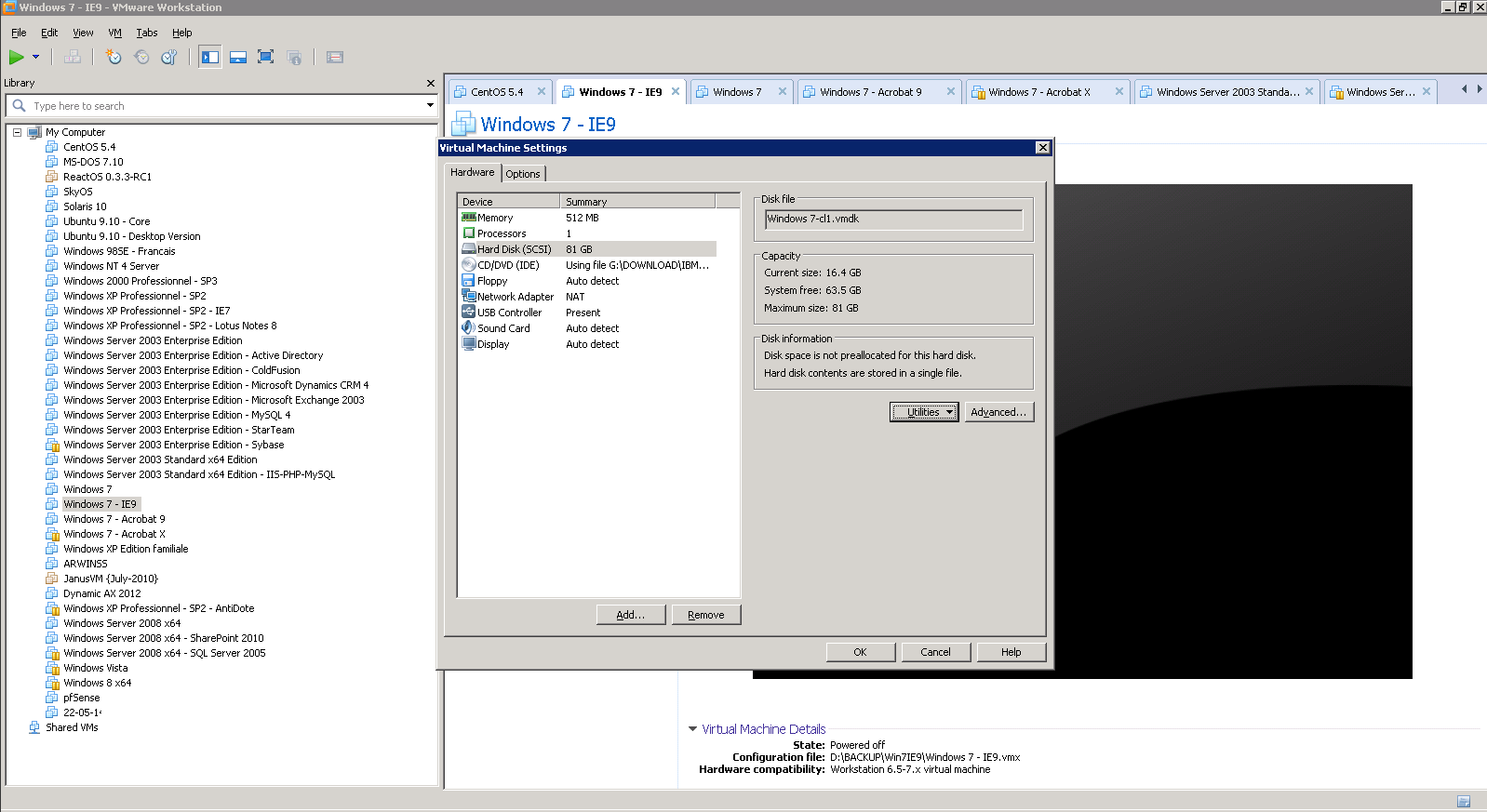
Task: Click the Advanced... button
Action: click(x=998, y=412)
